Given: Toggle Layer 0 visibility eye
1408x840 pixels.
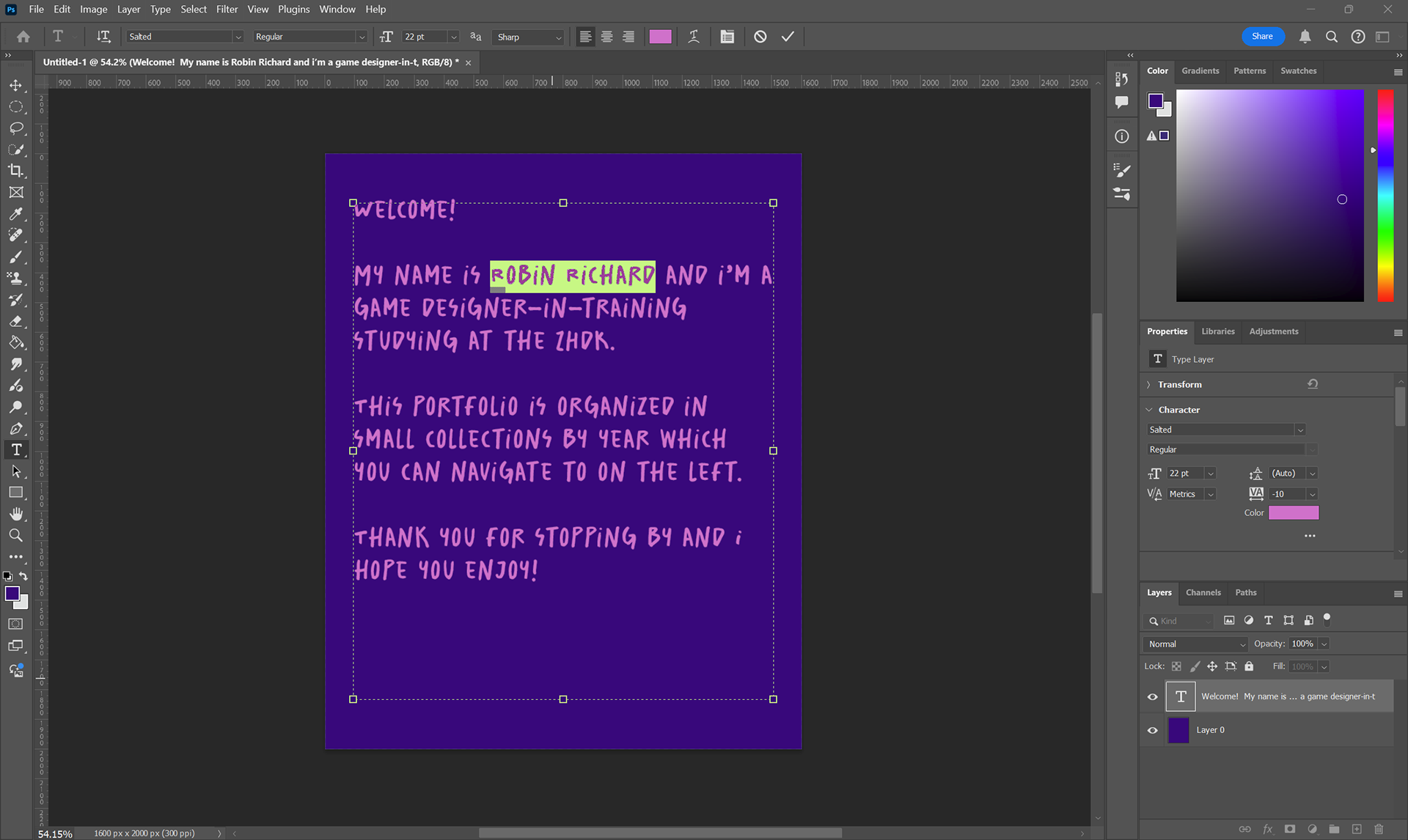Looking at the screenshot, I should click(1152, 731).
